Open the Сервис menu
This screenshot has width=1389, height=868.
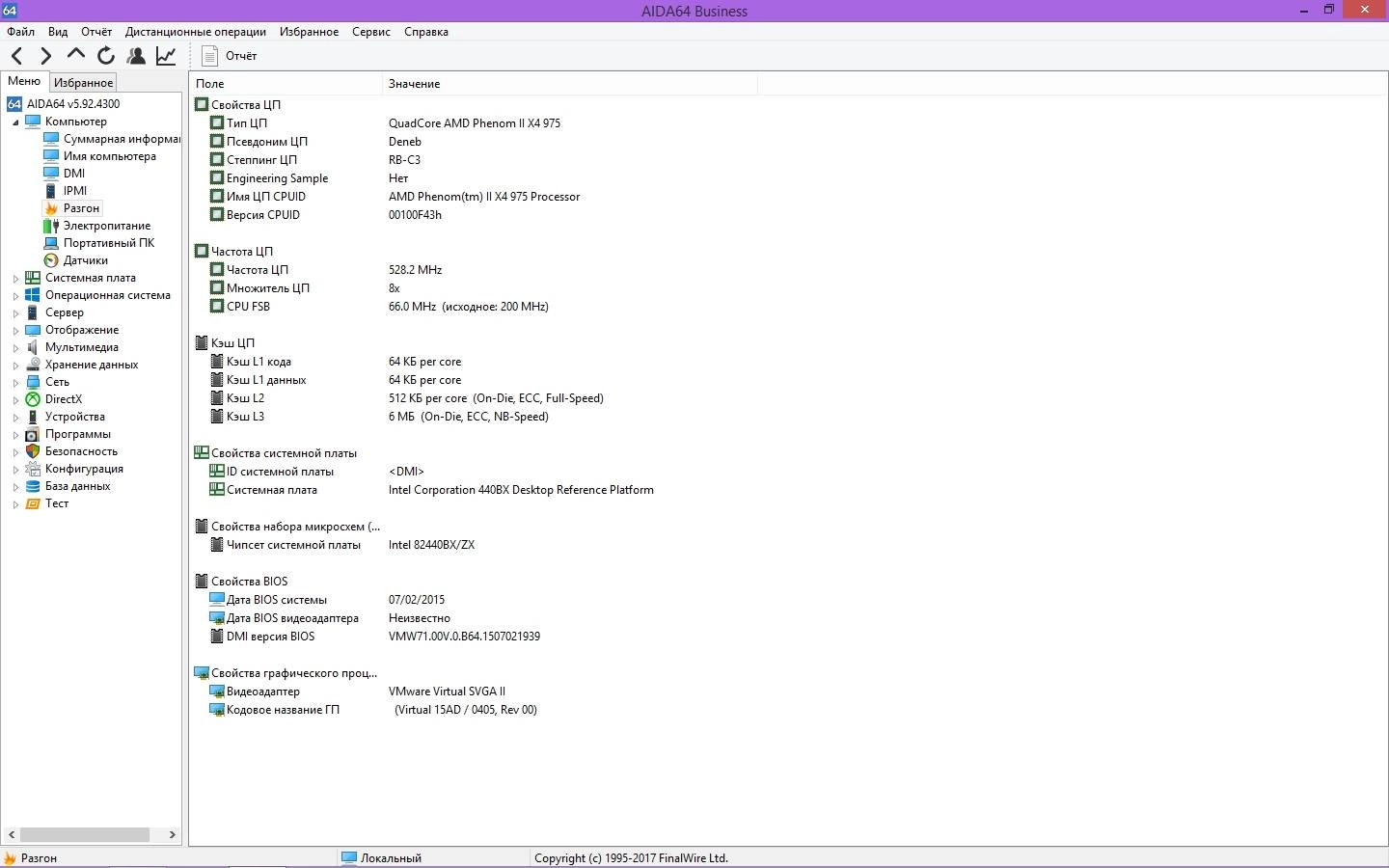pyautogui.click(x=371, y=32)
